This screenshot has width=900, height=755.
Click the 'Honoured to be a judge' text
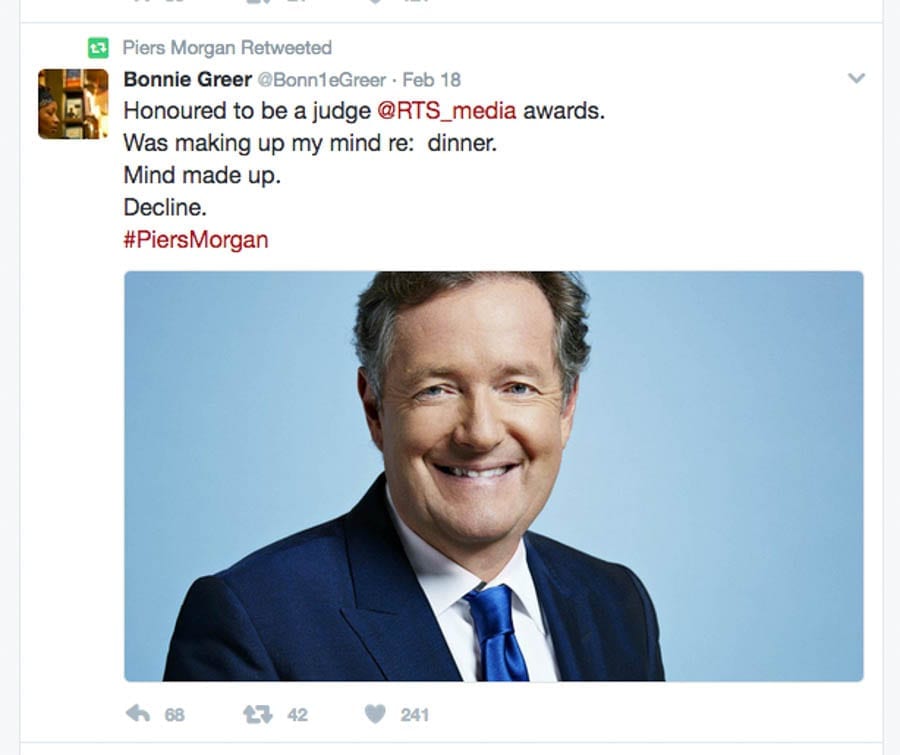pos(247,111)
